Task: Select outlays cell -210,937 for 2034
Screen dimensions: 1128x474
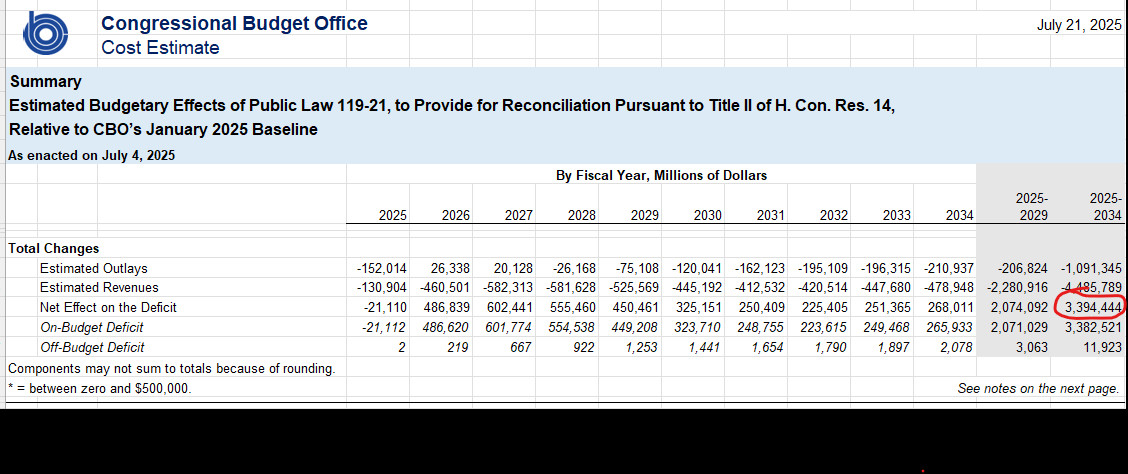Action: coord(949,268)
